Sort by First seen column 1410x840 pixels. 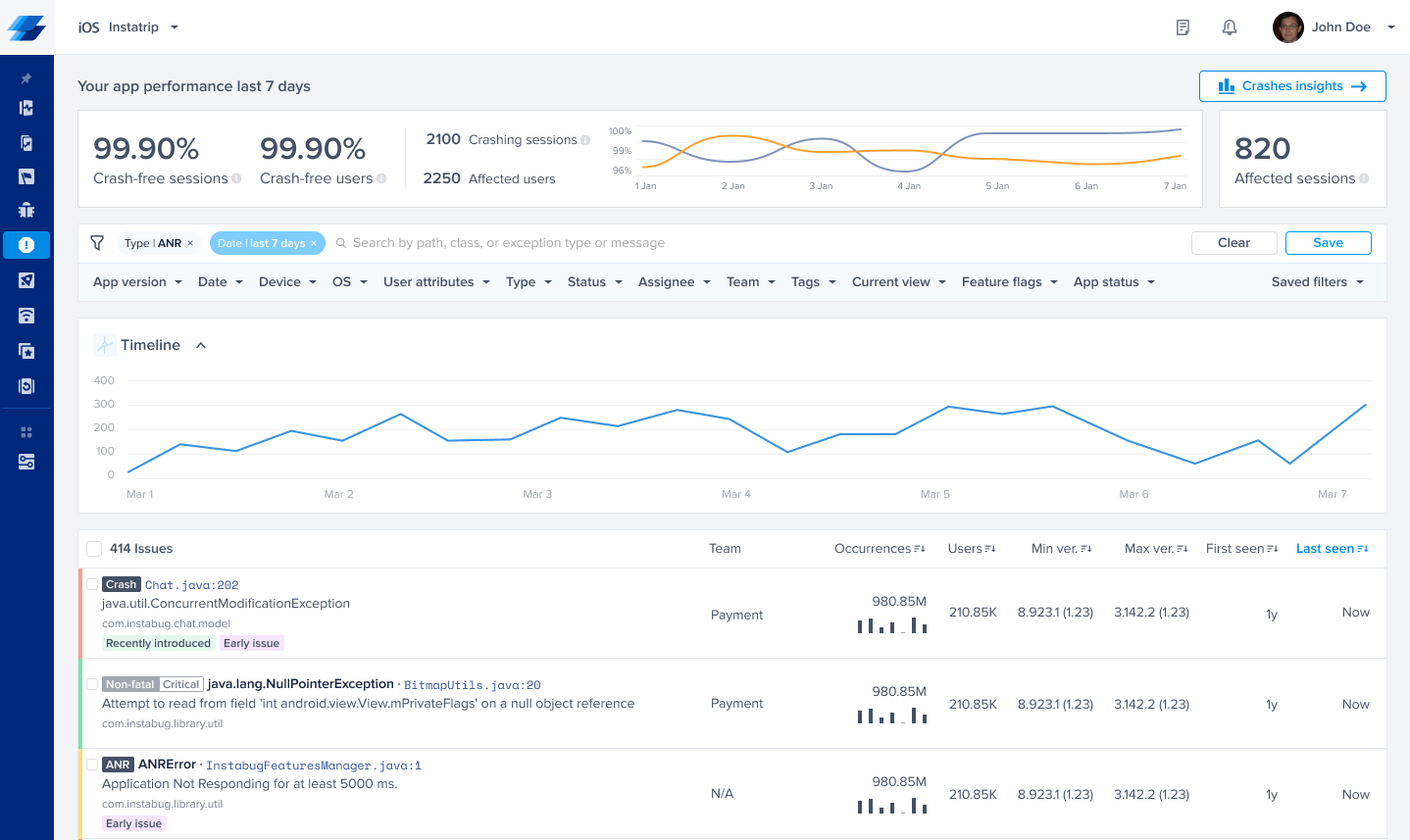1241,549
